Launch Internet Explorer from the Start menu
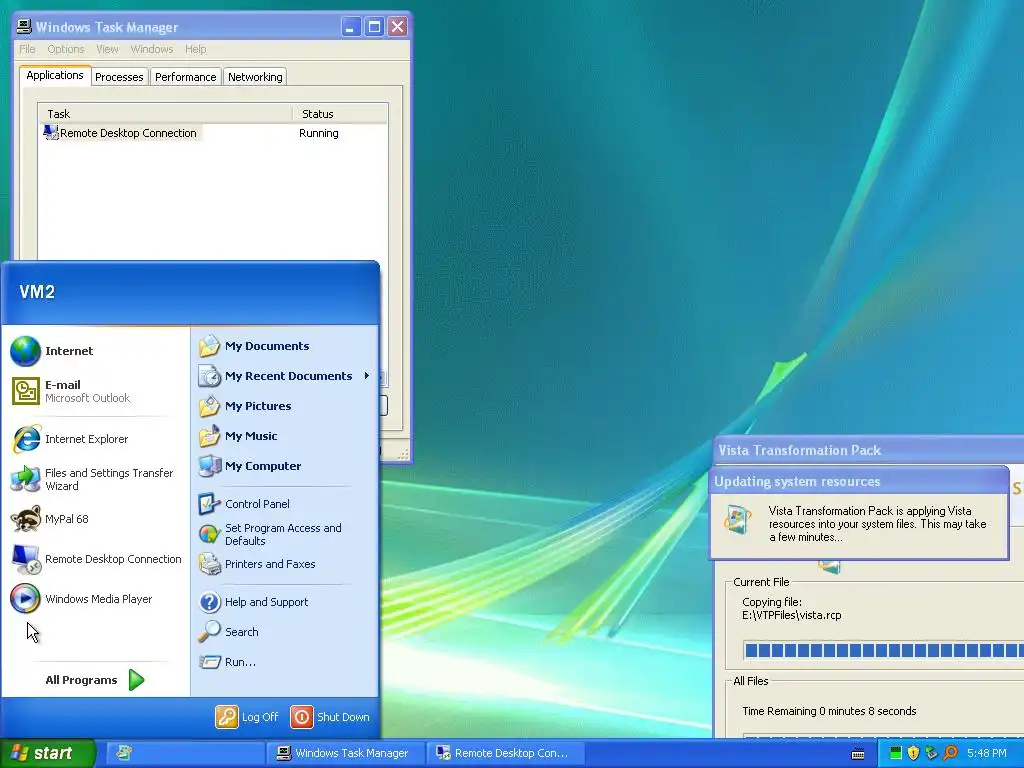The width and height of the screenshot is (1024, 768). click(x=70, y=439)
